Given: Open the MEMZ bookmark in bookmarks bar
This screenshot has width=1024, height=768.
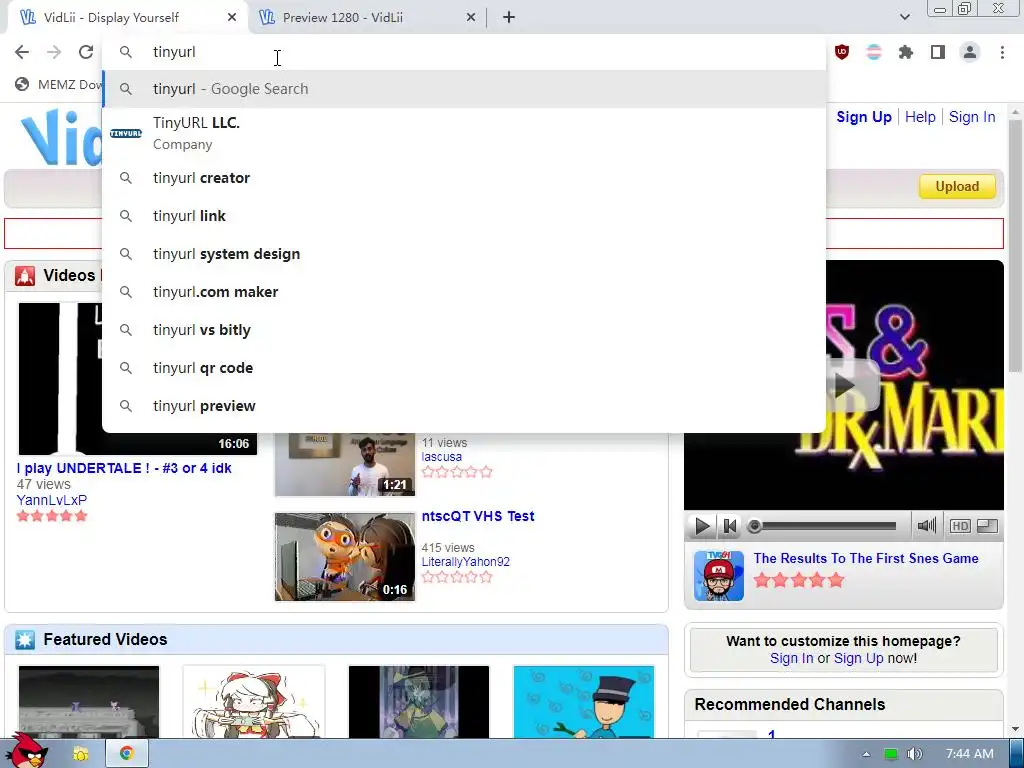Looking at the screenshot, I should pos(59,84).
